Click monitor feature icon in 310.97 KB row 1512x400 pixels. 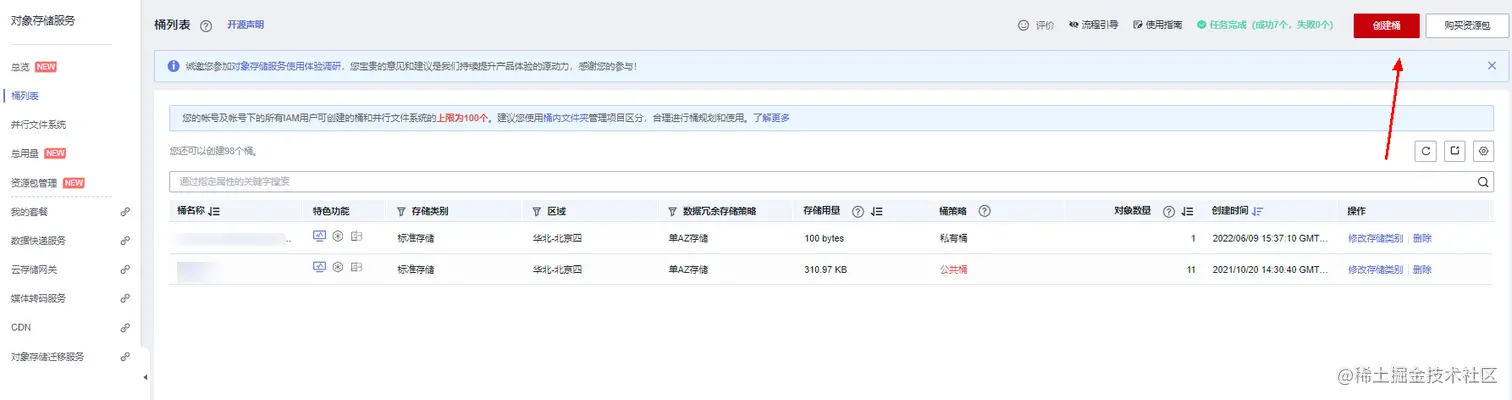319,267
